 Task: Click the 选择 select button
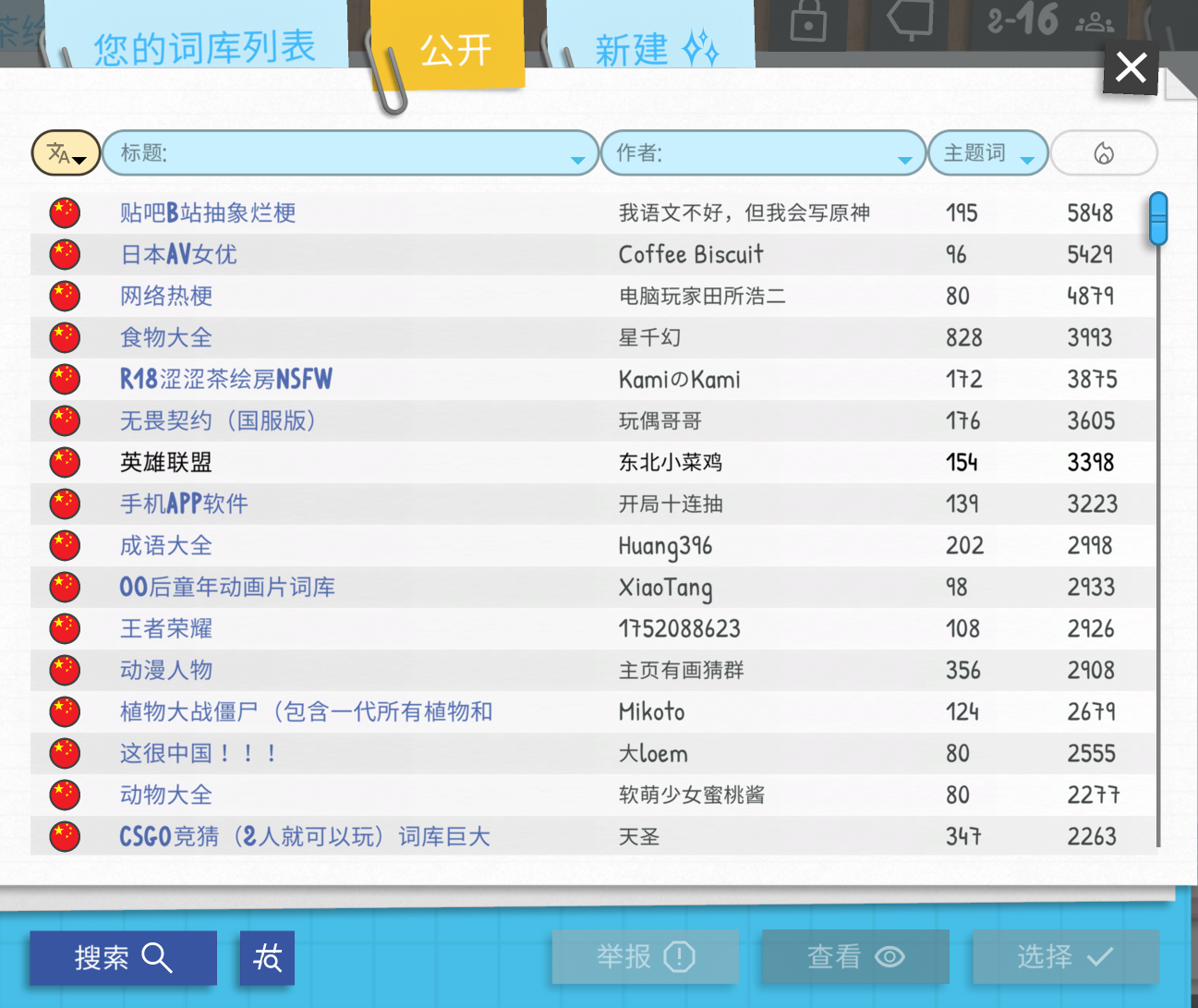pyautogui.click(x=1066, y=957)
